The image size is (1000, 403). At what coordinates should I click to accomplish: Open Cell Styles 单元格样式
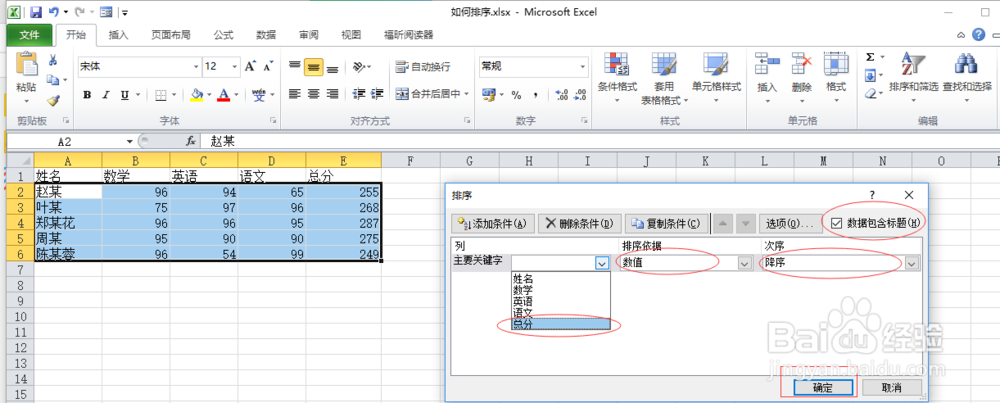pos(716,78)
